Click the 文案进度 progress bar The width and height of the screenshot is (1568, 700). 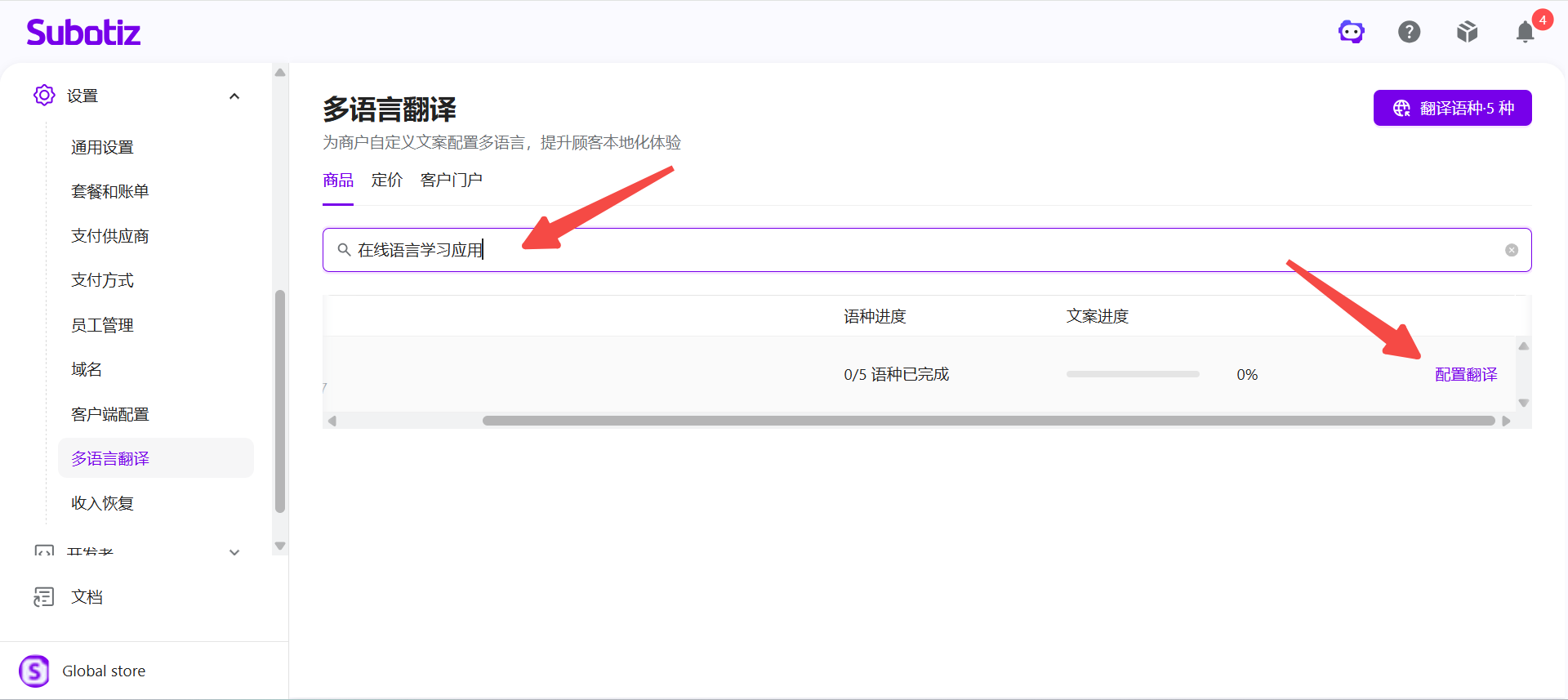[x=1133, y=374]
